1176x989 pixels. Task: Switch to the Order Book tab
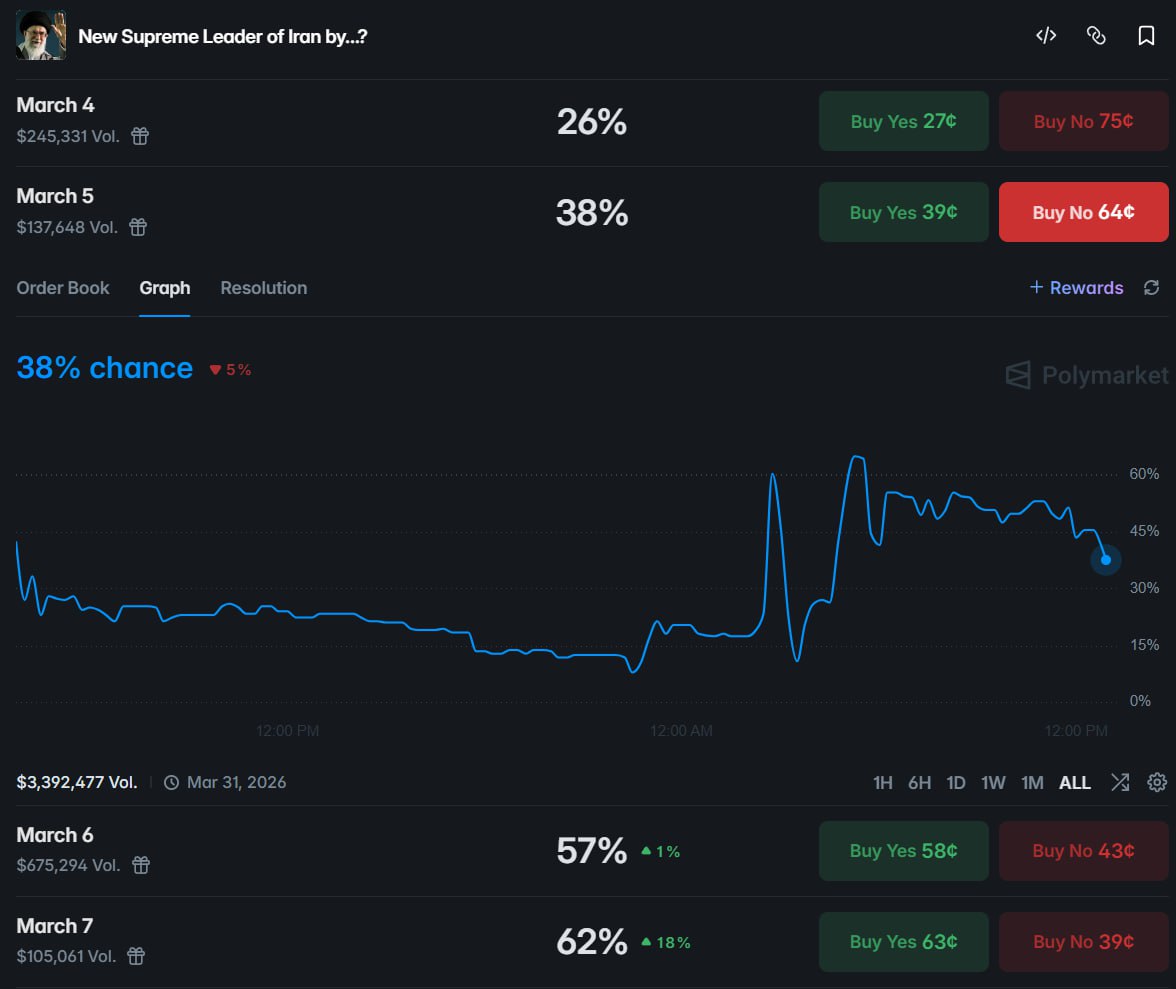pyautogui.click(x=63, y=288)
